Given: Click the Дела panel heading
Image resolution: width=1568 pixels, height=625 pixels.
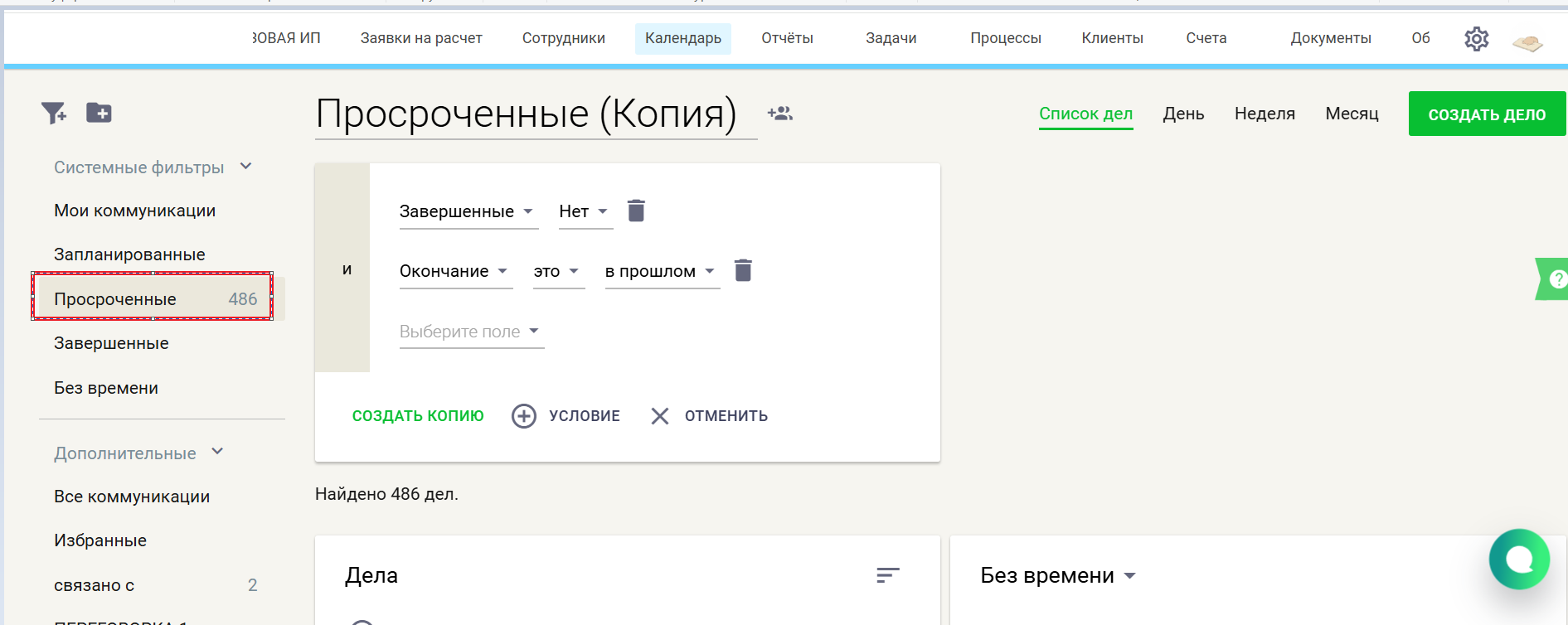Looking at the screenshot, I should point(371,575).
